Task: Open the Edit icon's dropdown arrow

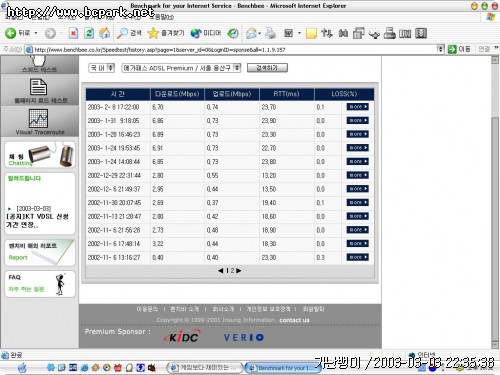Action: [299, 33]
